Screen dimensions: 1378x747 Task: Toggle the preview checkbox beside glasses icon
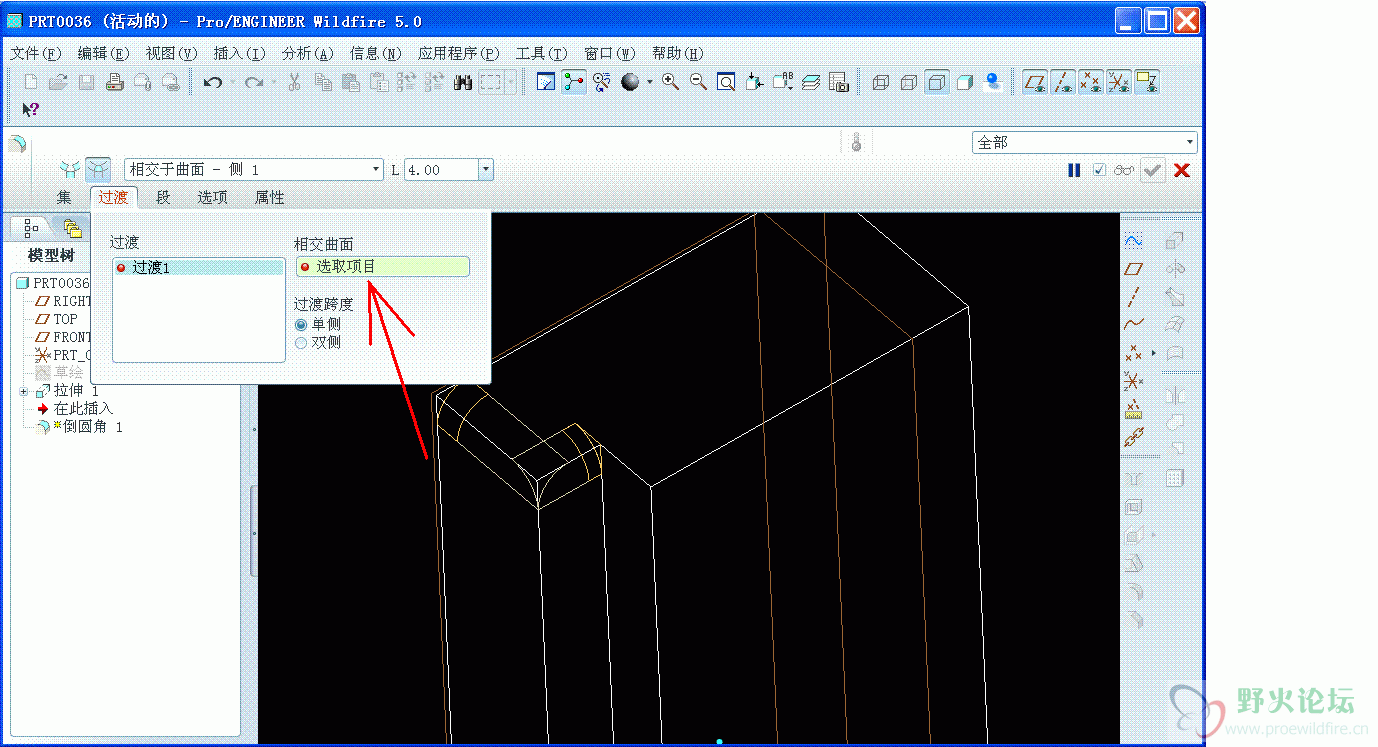1100,170
